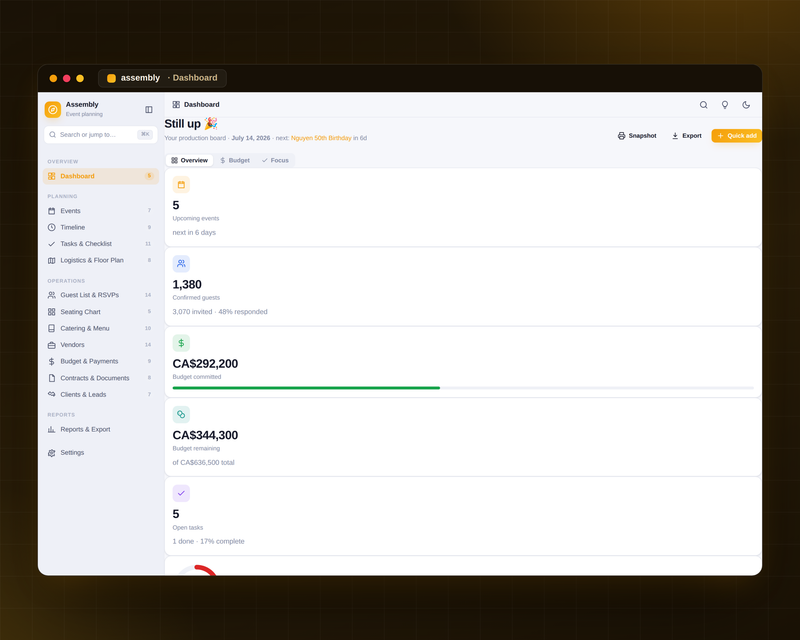Click the 'next in 6 days' text
800x640 pixels.
point(194,233)
